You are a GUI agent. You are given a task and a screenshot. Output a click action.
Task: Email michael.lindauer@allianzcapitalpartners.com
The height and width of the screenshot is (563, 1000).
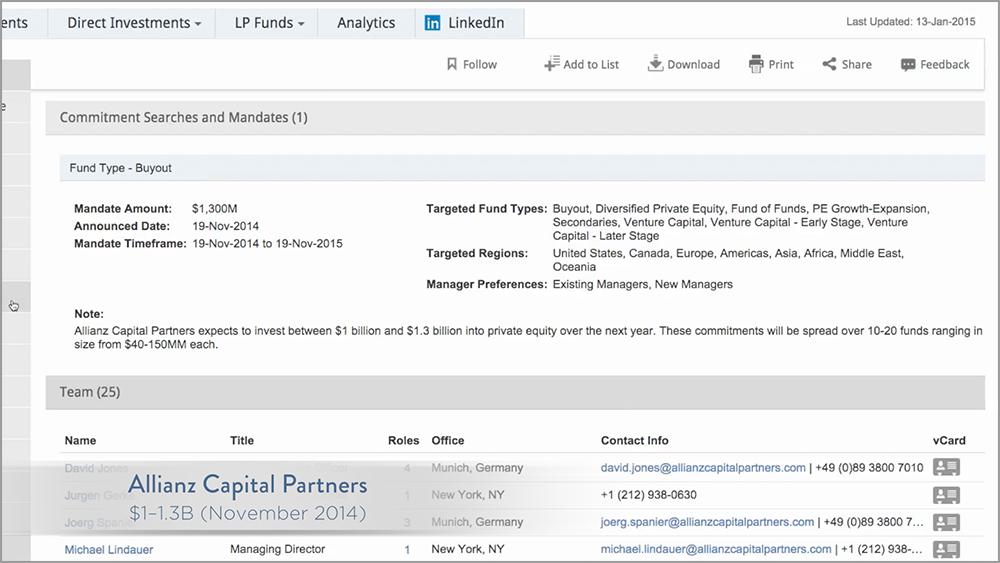[716, 549]
